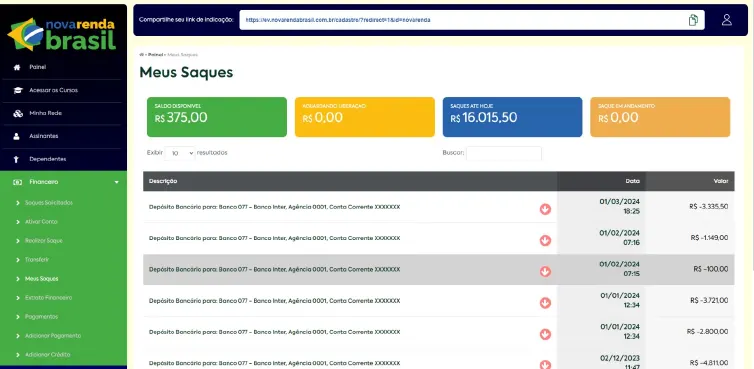Click the value R$ -1.149,00
Image resolution: width=754 pixels, height=369 pixels.
point(709,238)
